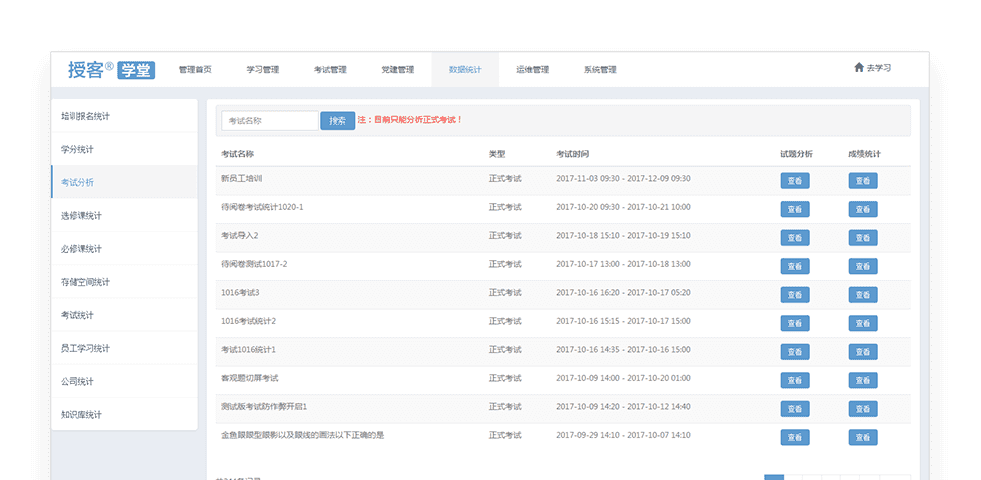Click exam name 新员工培训
Screen dimensions: 981x480
[x=241, y=178]
